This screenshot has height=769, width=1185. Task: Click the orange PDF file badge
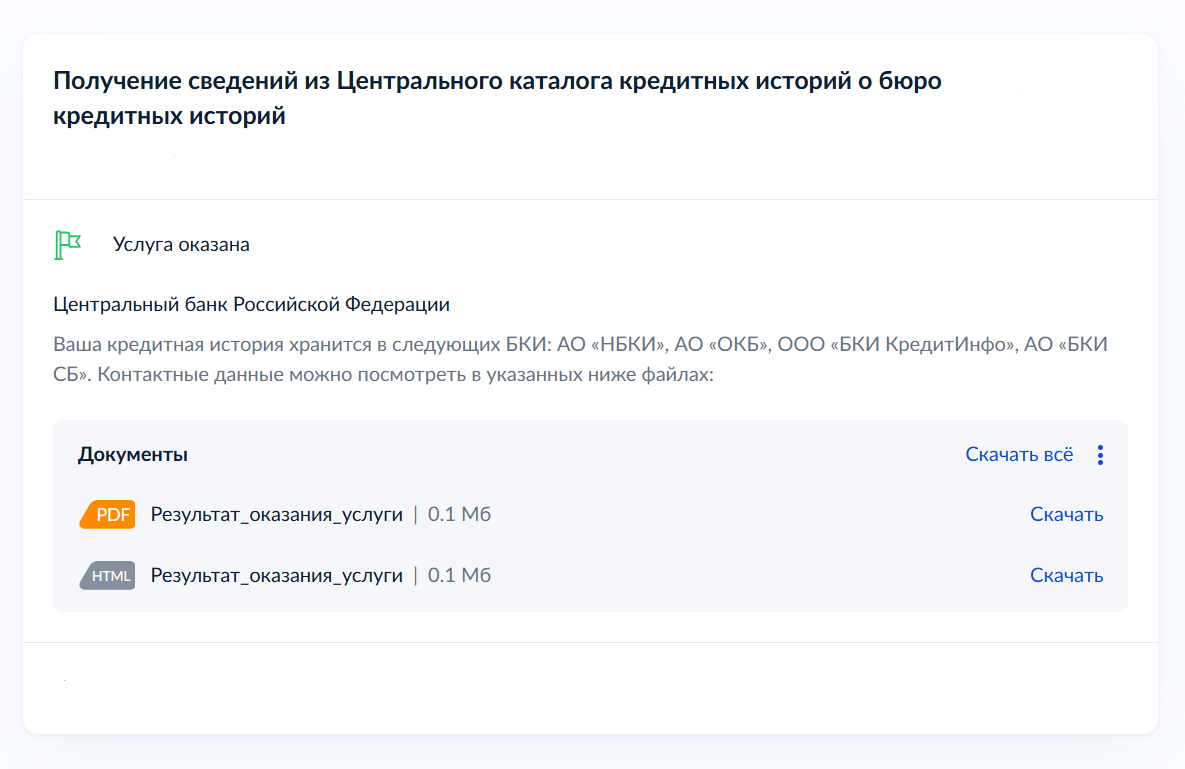[107, 514]
